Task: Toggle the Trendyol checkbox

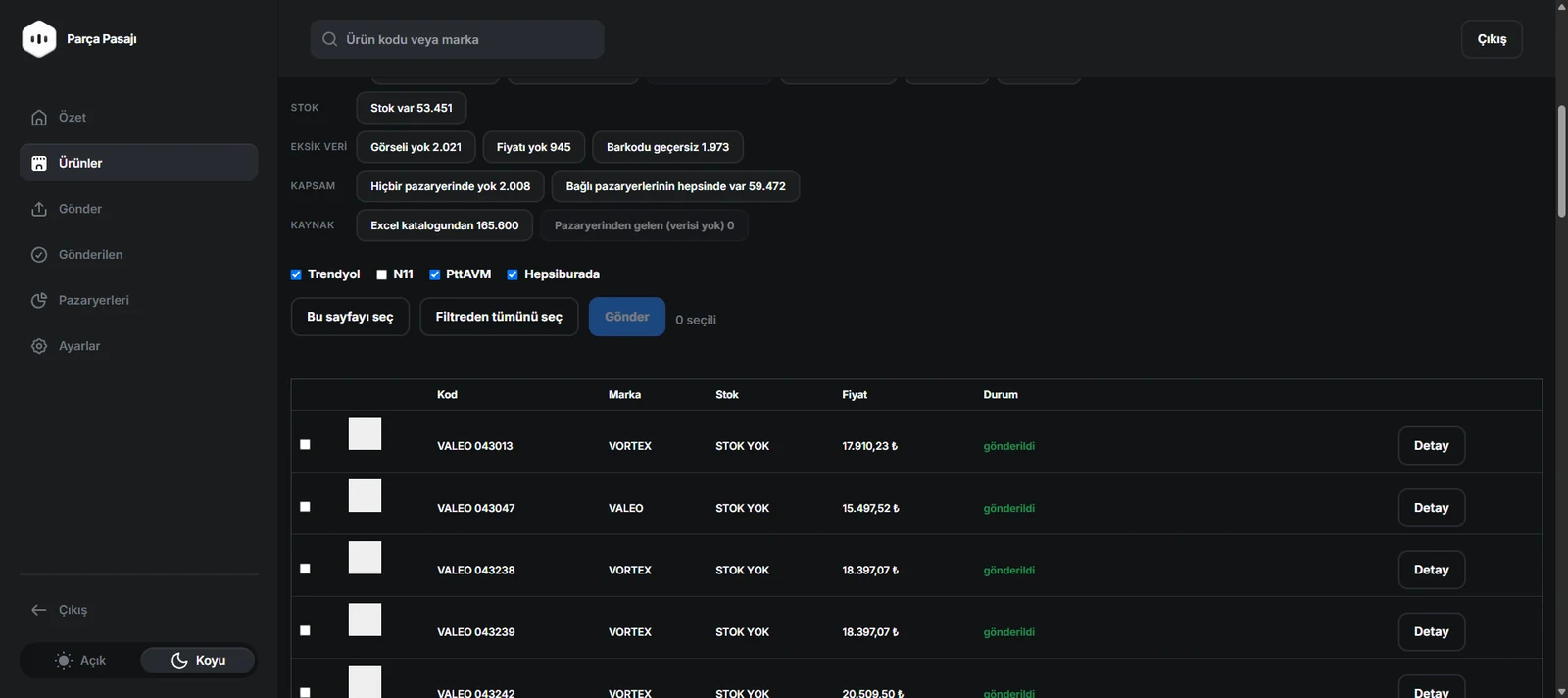Action: pyautogui.click(x=296, y=274)
